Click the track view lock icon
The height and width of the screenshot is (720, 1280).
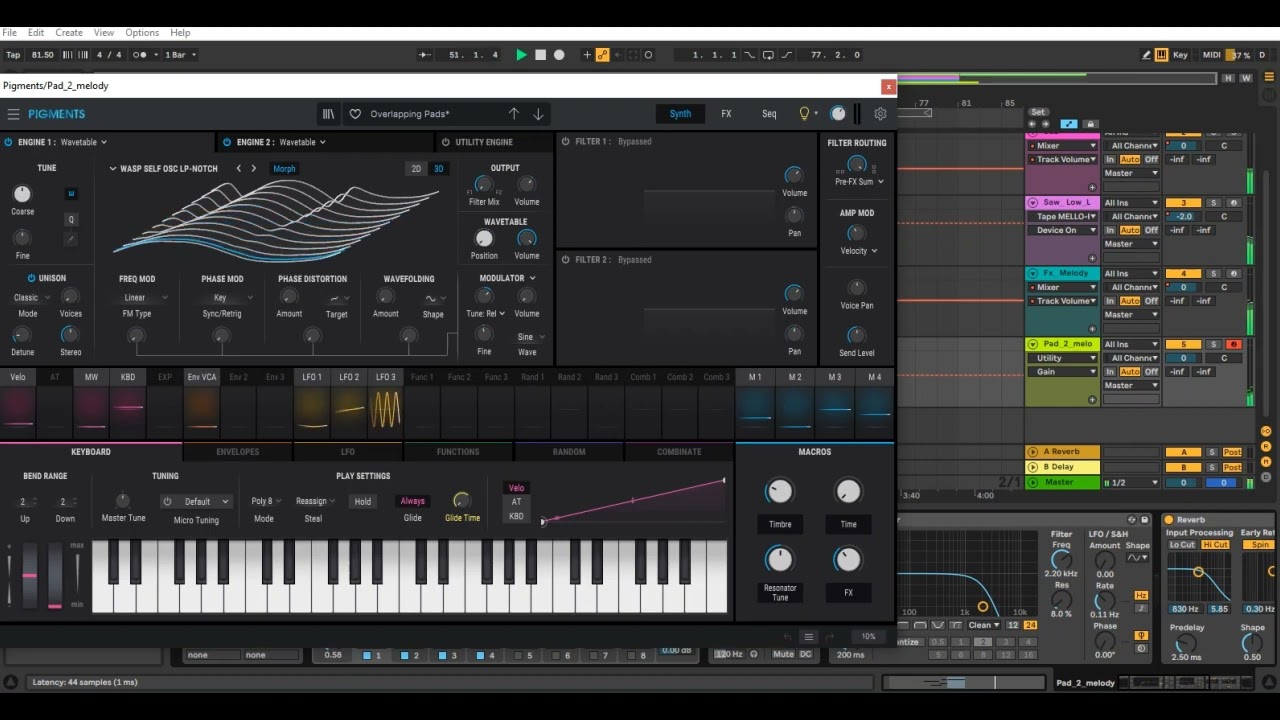point(1091,124)
